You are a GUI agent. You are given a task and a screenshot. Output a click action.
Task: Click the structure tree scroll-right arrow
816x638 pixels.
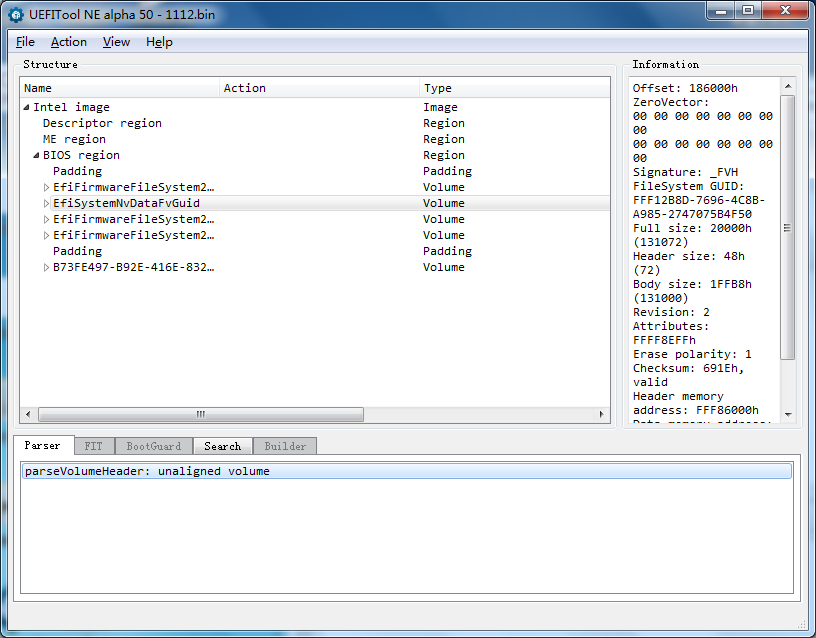[602, 415]
